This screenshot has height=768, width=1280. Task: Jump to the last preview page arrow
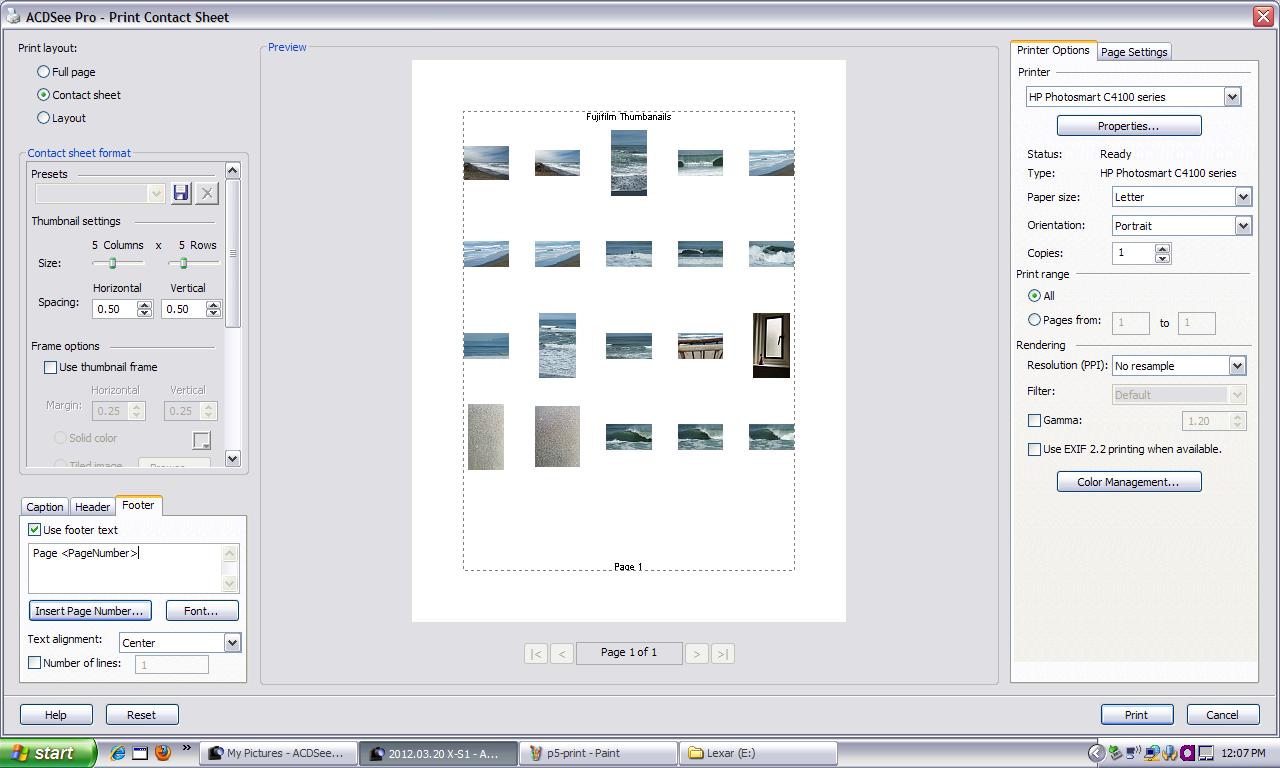click(722, 653)
